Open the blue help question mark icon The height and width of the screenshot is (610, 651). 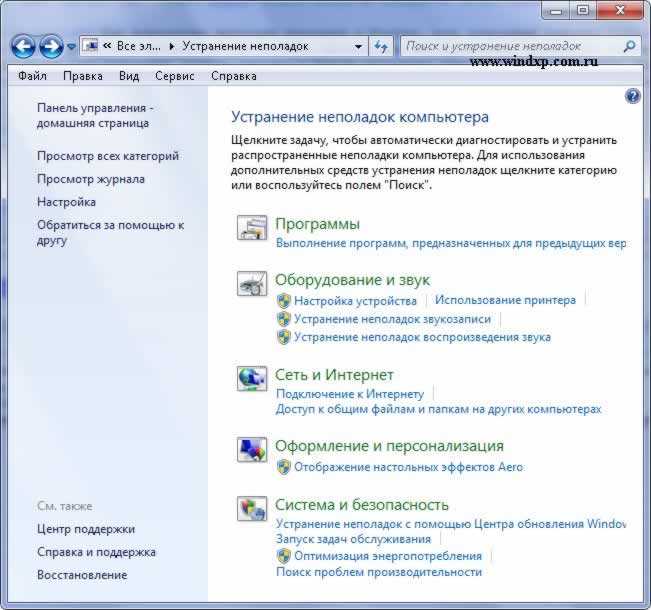632,96
